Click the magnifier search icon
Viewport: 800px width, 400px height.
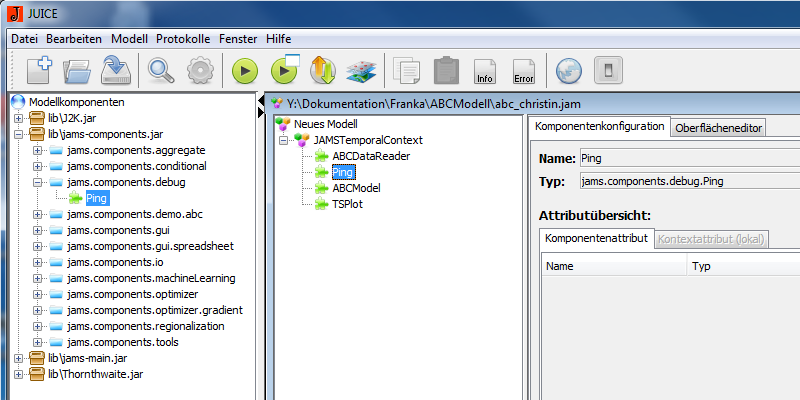coord(161,70)
